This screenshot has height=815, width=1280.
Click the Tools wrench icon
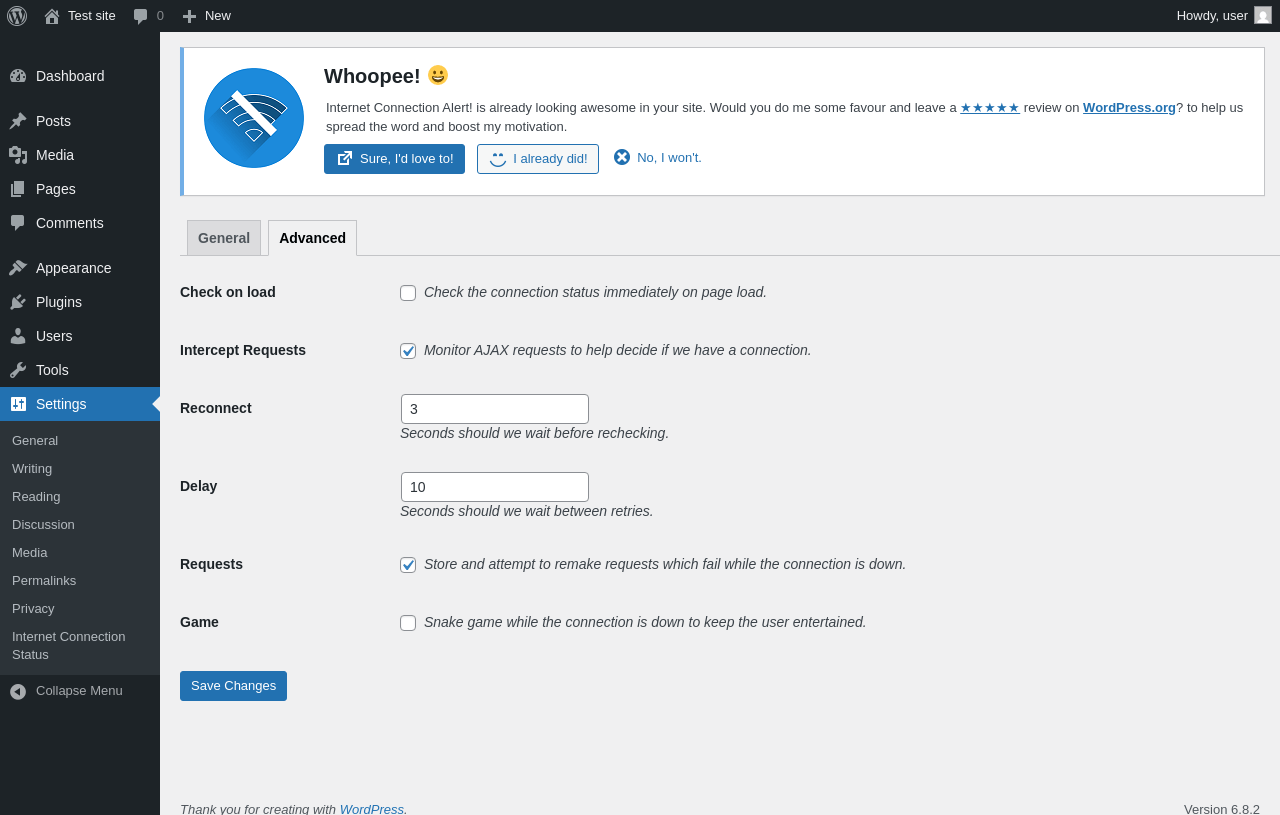pyautogui.click(x=18, y=370)
